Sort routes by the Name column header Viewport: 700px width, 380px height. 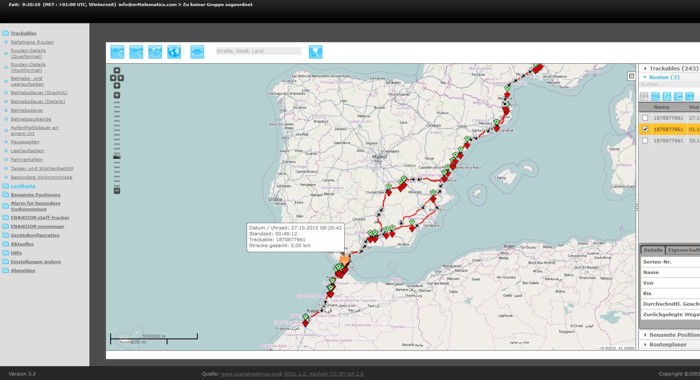pos(662,107)
